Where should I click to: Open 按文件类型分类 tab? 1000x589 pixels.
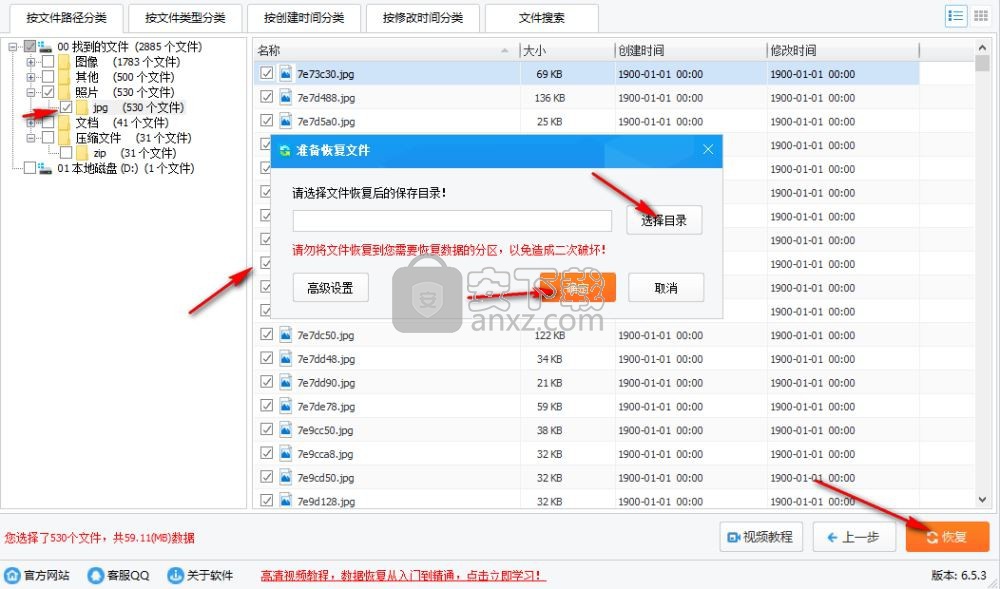(185, 18)
